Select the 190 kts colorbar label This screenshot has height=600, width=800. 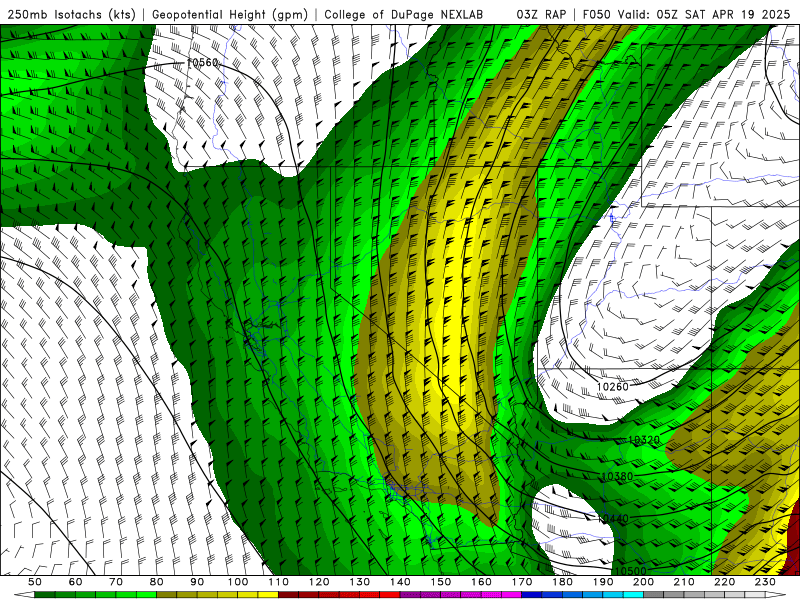point(603,582)
